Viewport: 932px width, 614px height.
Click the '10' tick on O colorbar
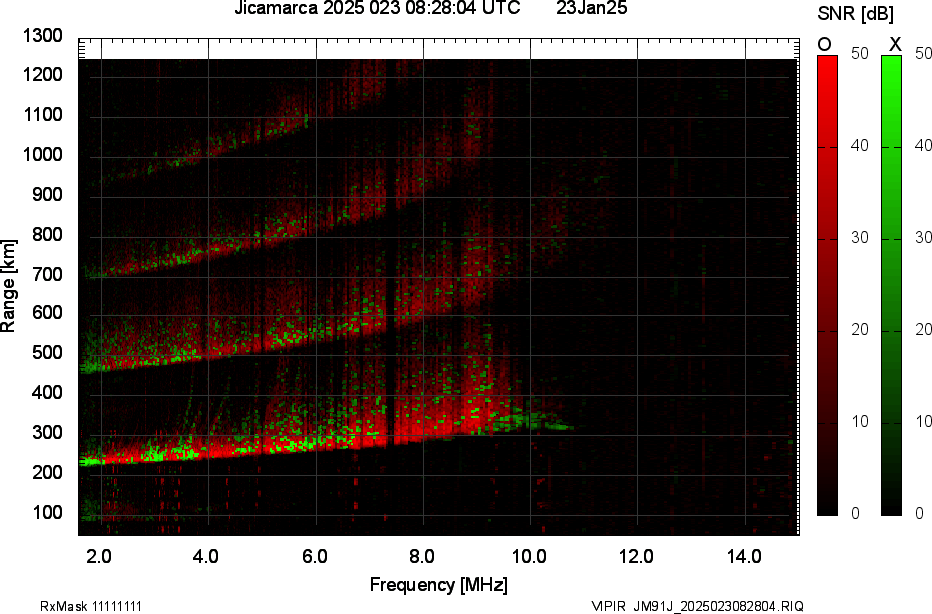pyautogui.click(x=859, y=421)
